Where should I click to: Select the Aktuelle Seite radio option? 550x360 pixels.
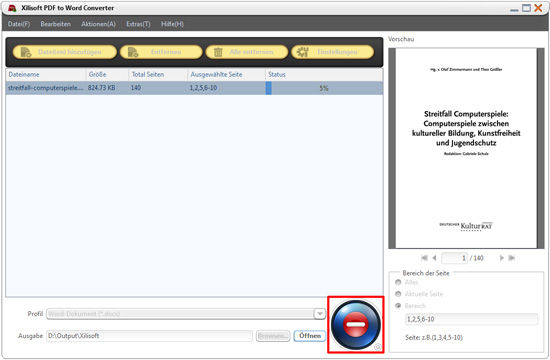coord(398,294)
